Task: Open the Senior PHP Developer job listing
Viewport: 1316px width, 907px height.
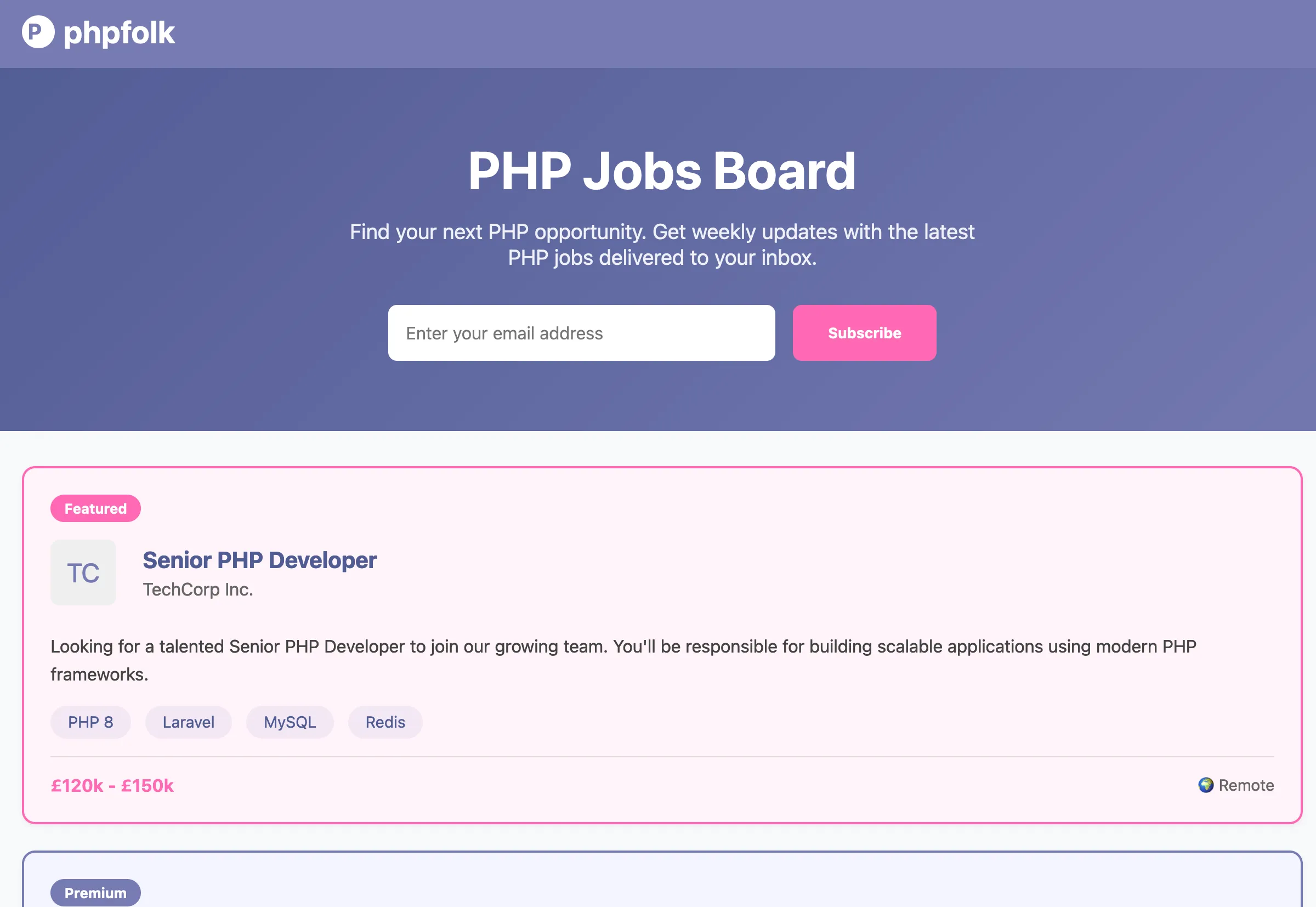Action: click(x=259, y=560)
